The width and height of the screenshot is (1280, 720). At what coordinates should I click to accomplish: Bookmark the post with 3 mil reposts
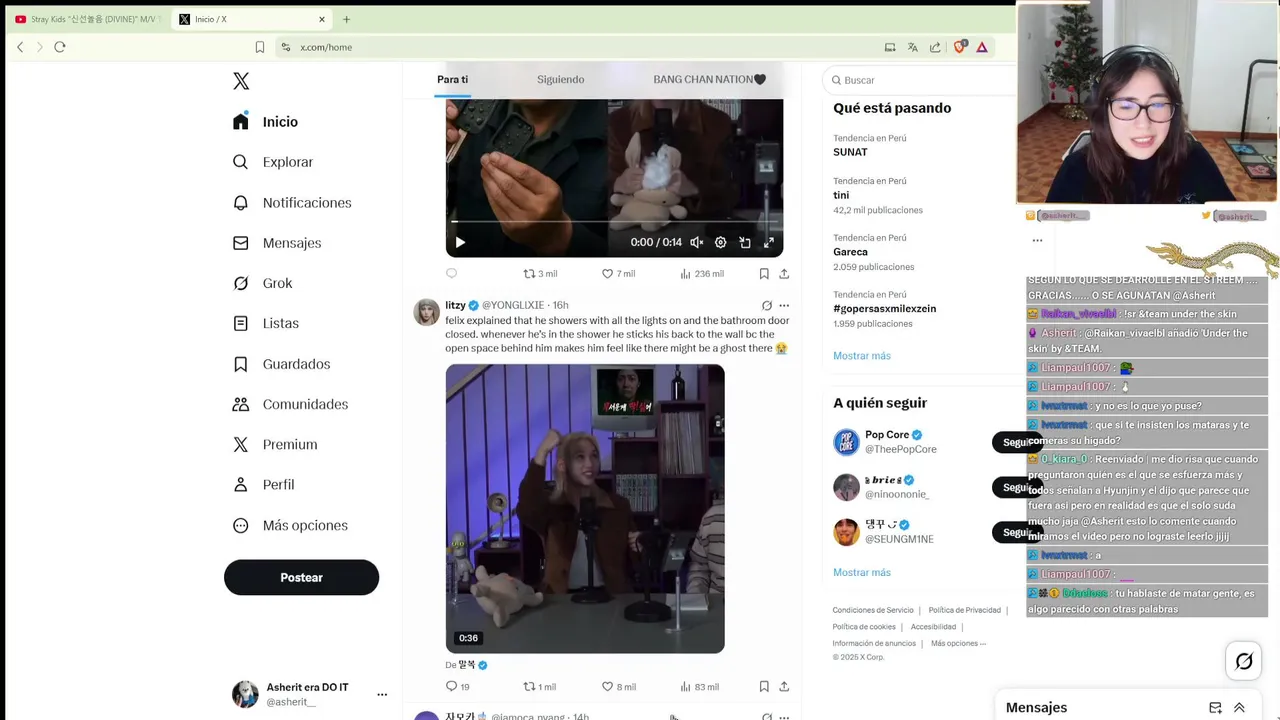coord(764,273)
